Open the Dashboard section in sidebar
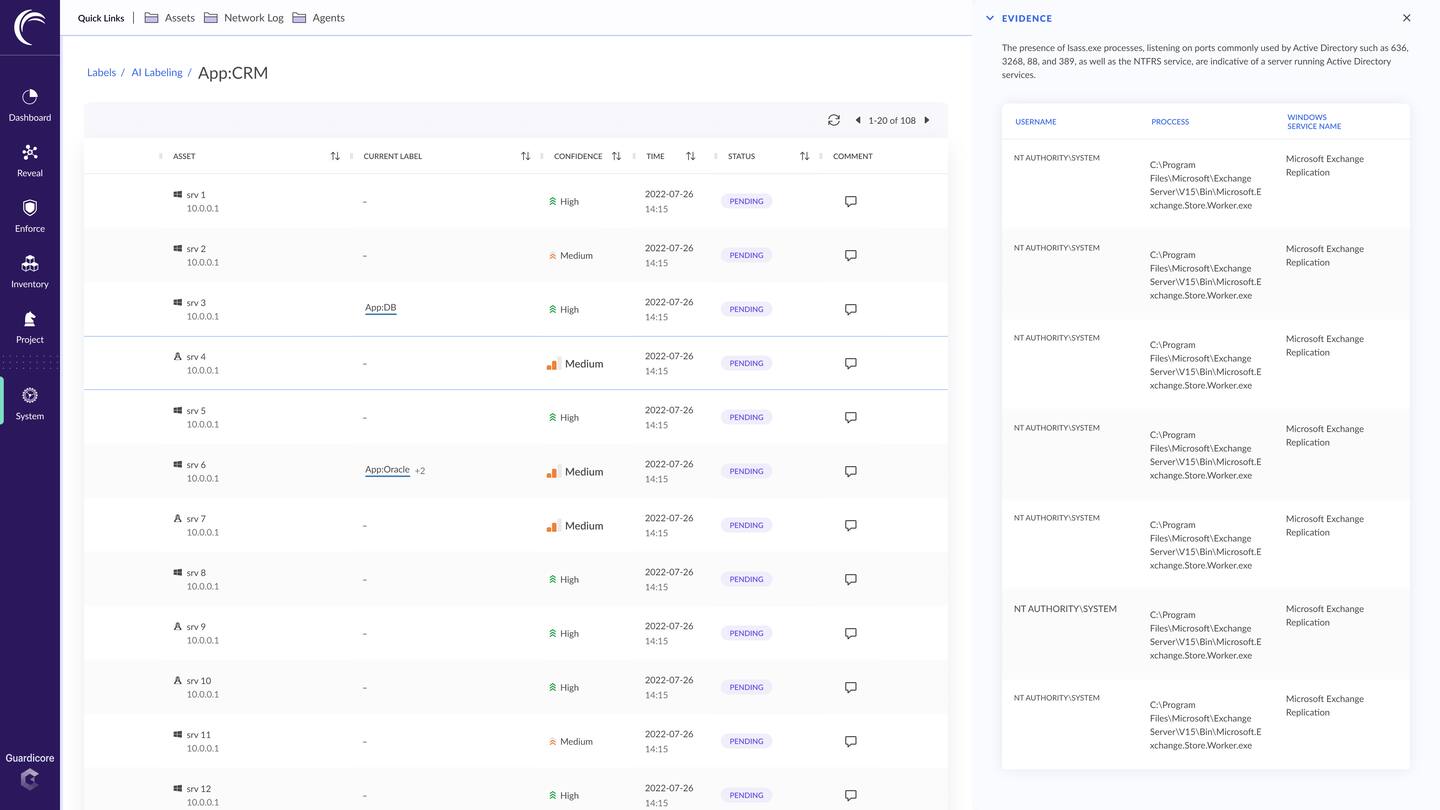This screenshot has width=1440, height=810. point(30,105)
